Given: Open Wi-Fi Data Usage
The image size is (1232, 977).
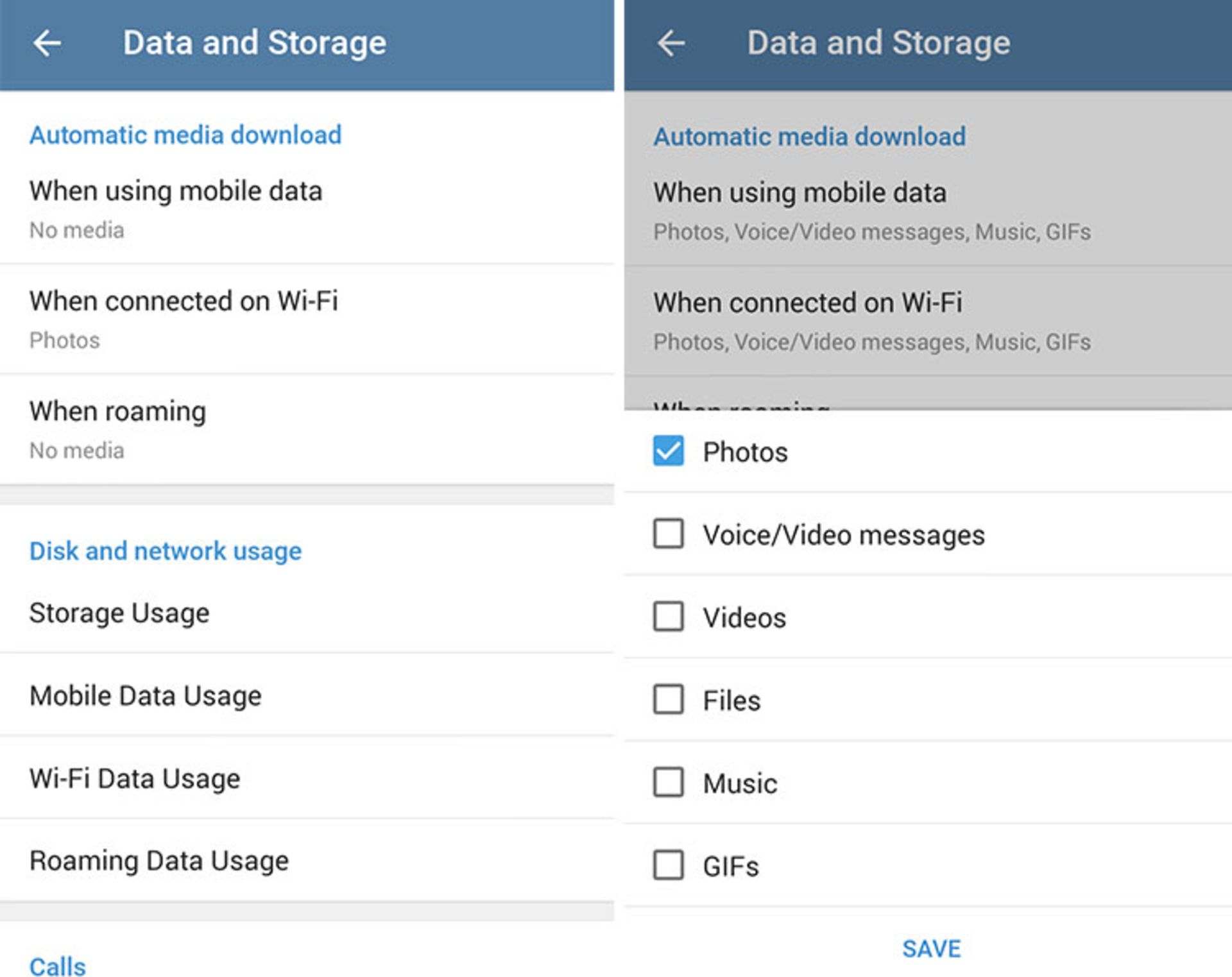Looking at the screenshot, I should pos(307,778).
